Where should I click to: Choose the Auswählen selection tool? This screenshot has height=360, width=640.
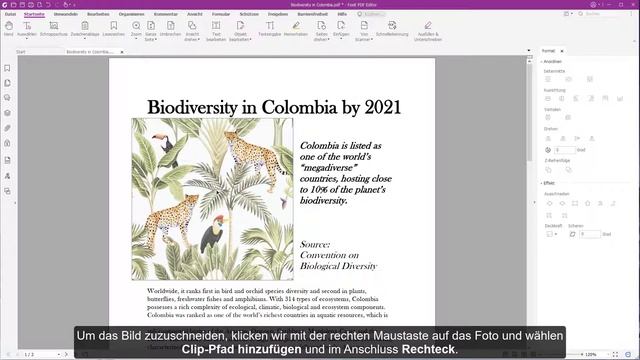pos(27,29)
